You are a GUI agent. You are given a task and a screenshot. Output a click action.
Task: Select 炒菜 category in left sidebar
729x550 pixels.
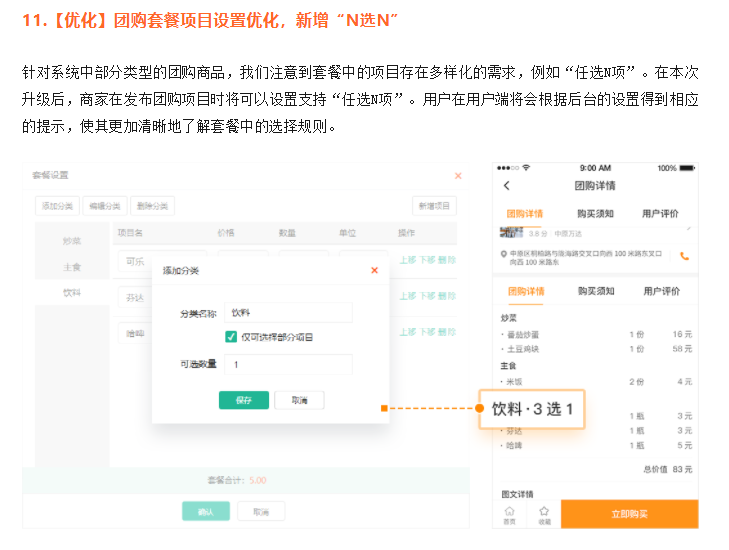[72, 241]
